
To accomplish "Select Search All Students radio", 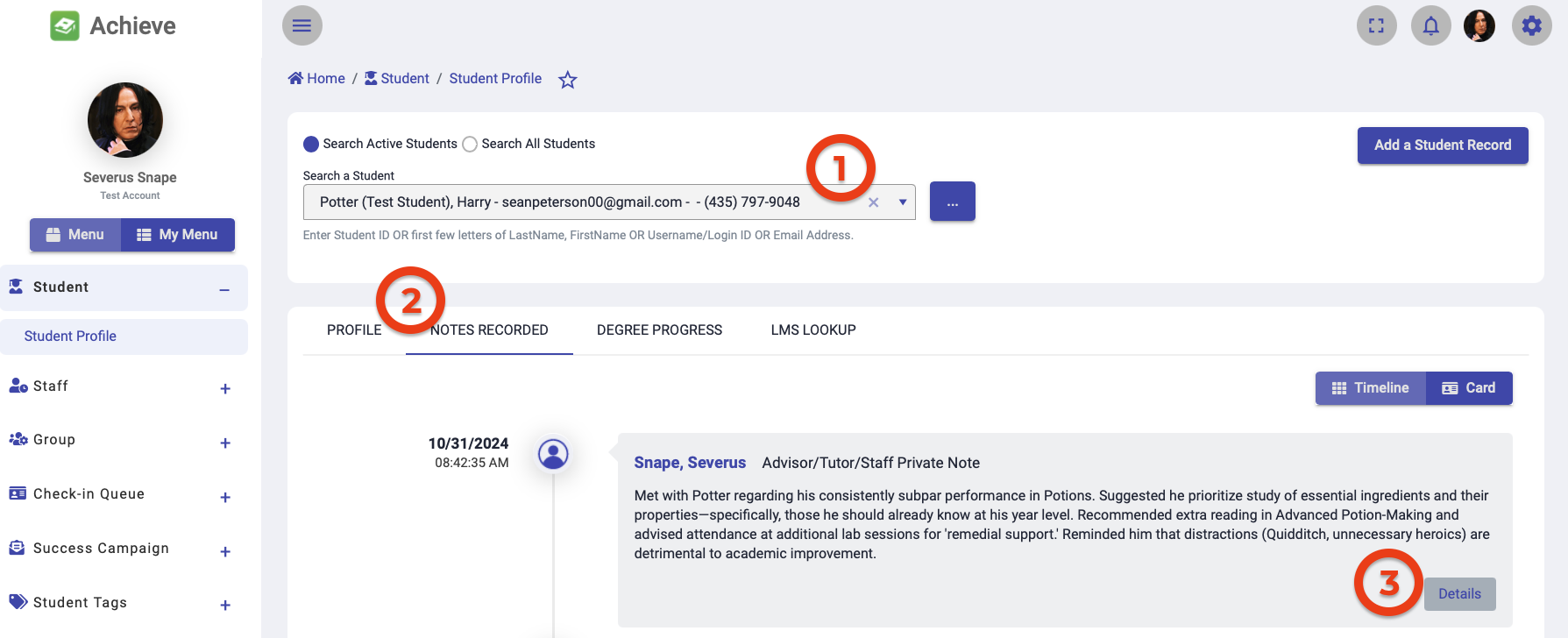I will [470, 144].
